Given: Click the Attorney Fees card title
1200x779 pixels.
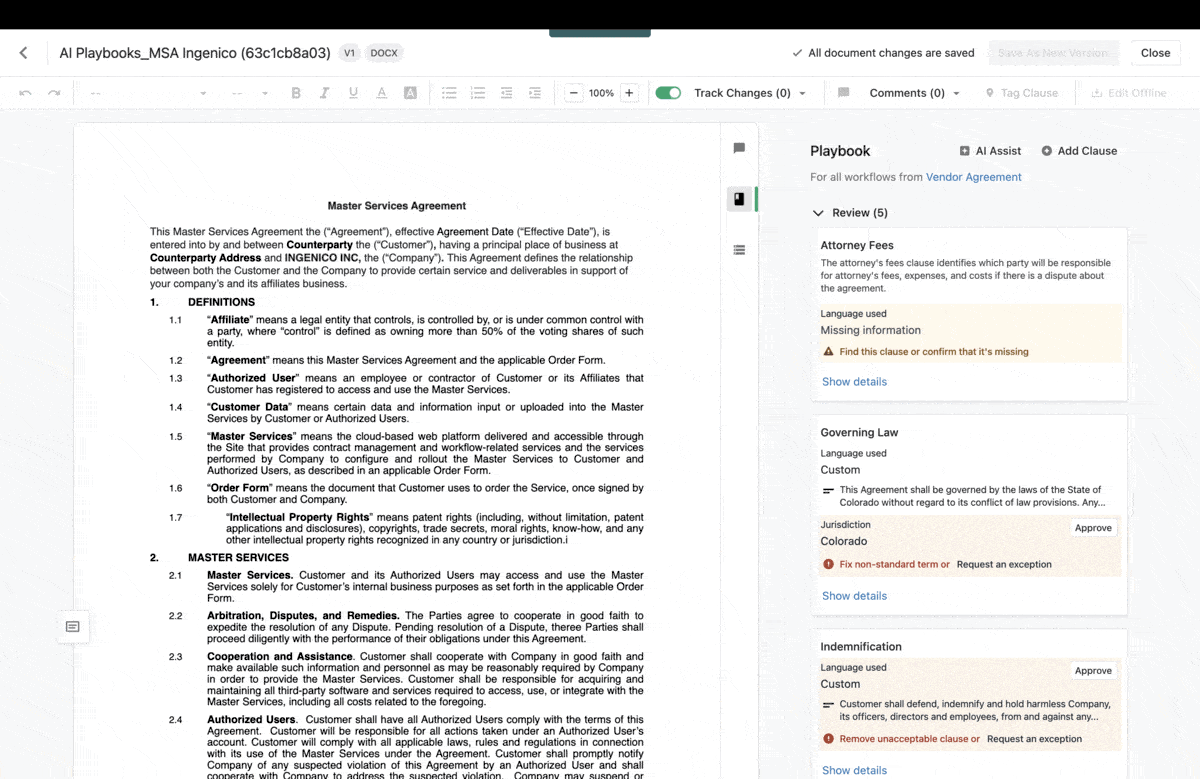Looking at the screenshot, I should click(x=857, y=245).
